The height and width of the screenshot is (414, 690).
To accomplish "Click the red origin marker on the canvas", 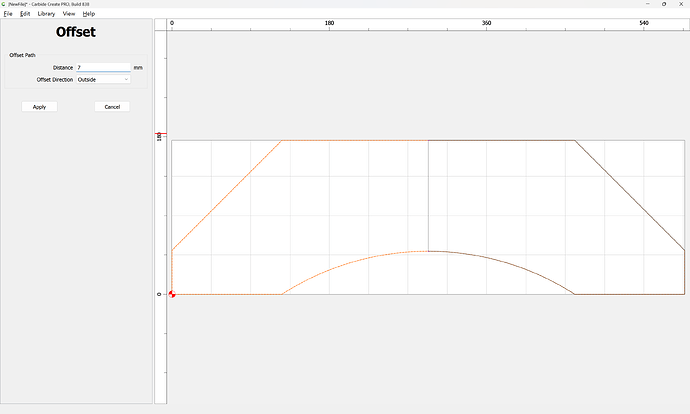I will tap(172, 294).
